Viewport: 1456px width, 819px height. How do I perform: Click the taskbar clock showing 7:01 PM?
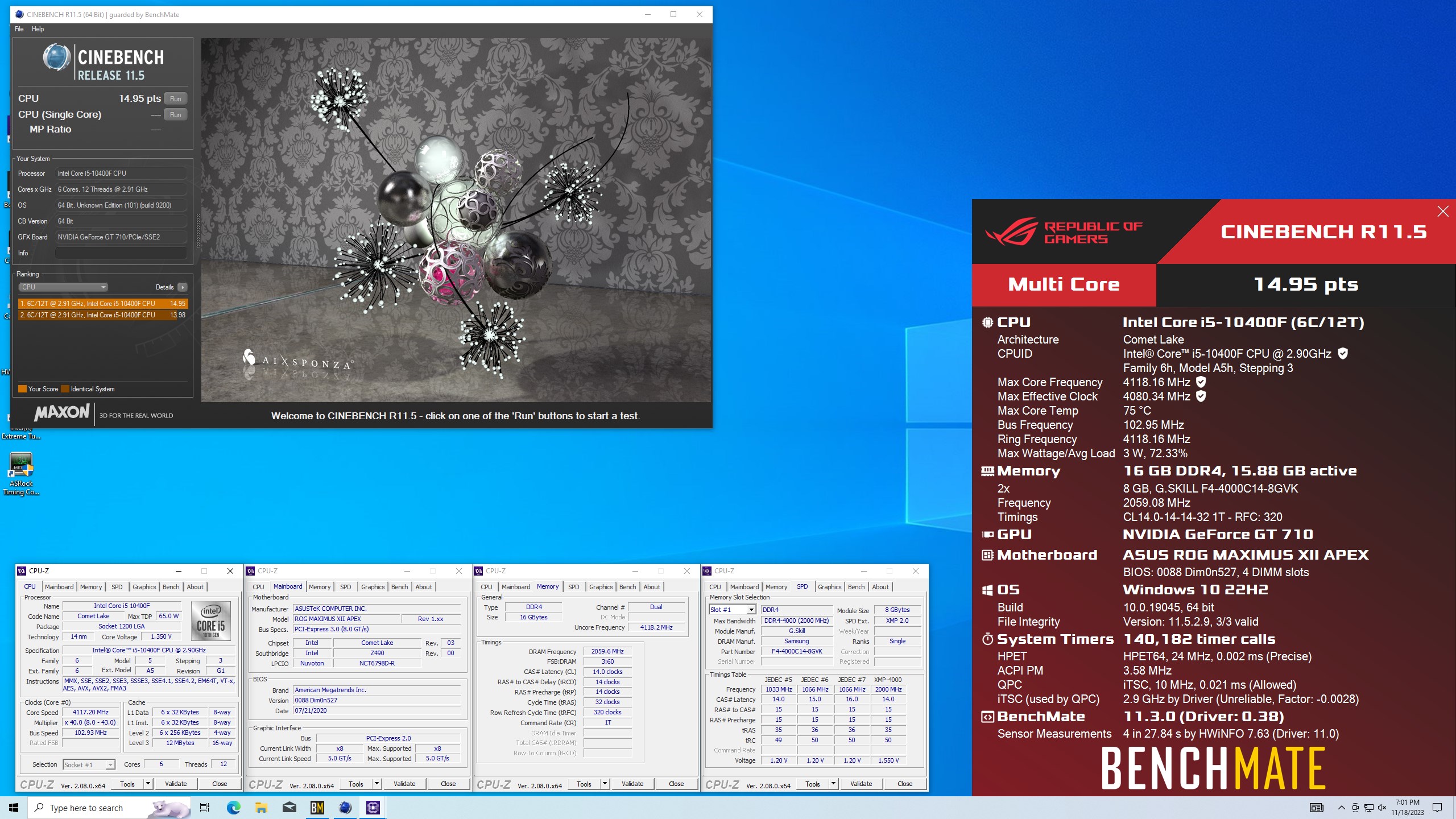1408,808
